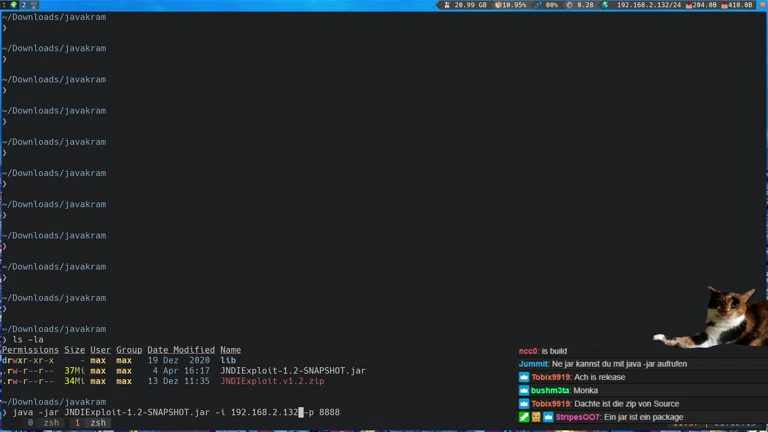This screenshot has width=768, height=432.
Task: Click JNDIExploit-1.2-SNAPSHOT.jar in the file listing
Action: point(293,371)
